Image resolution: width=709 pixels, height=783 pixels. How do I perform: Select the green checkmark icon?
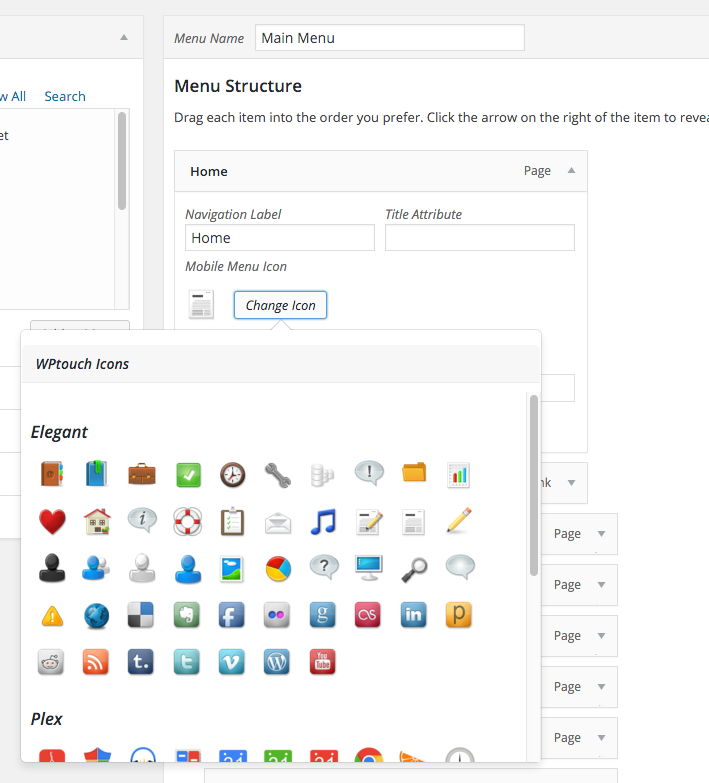click(188, 475)
